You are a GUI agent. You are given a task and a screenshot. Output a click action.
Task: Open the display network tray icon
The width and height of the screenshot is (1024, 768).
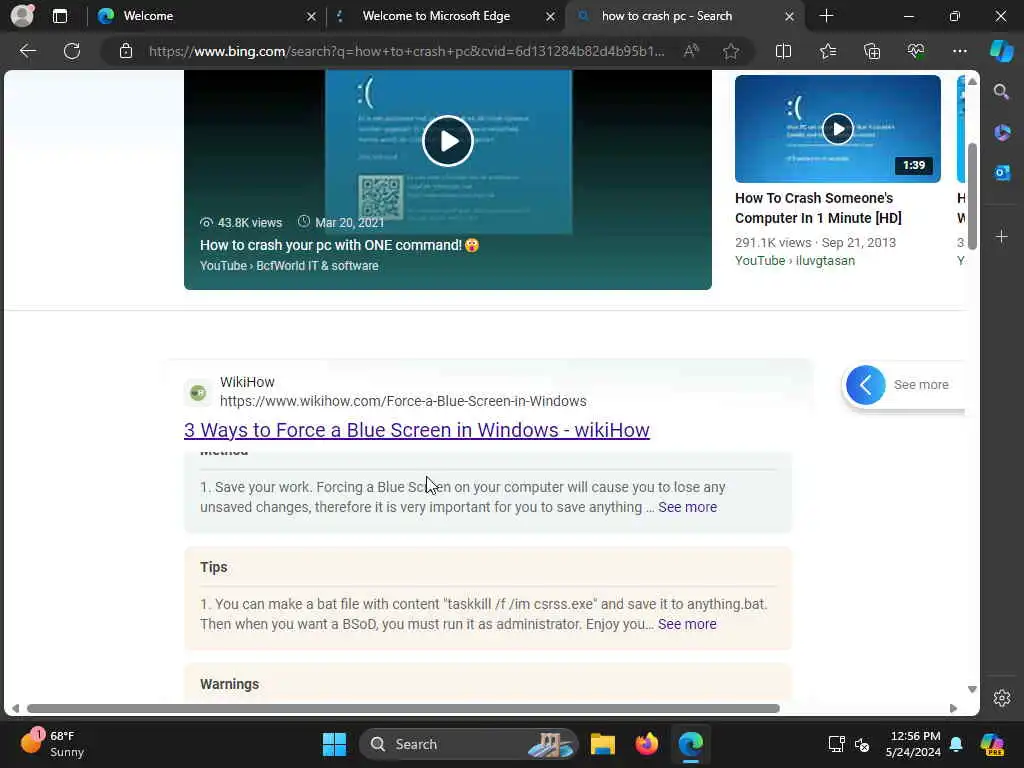(836, 744)
